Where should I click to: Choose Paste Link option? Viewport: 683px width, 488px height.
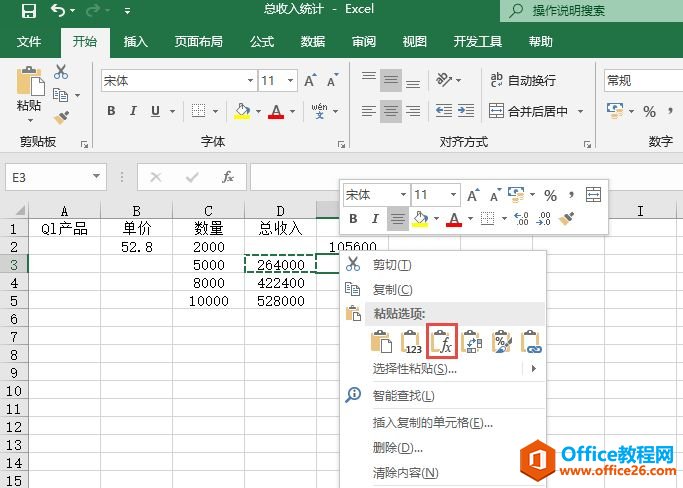click(x=531, y=342)
